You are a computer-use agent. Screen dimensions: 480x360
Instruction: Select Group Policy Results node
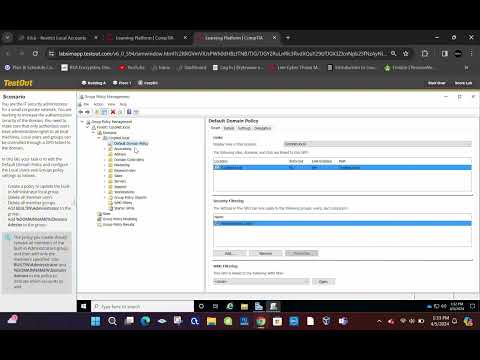pos(118,224)
